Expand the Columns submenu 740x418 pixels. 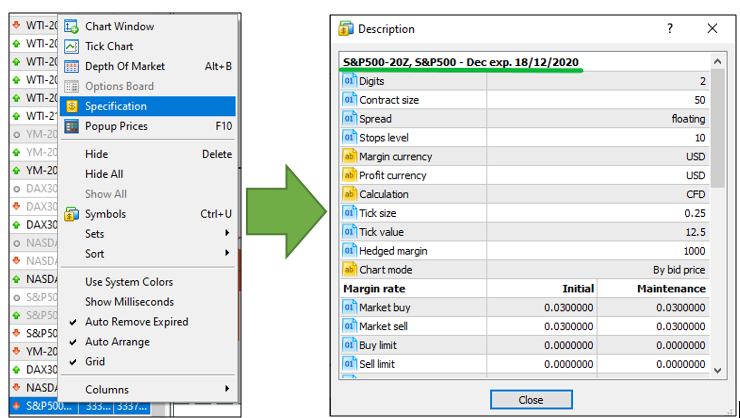147,390
